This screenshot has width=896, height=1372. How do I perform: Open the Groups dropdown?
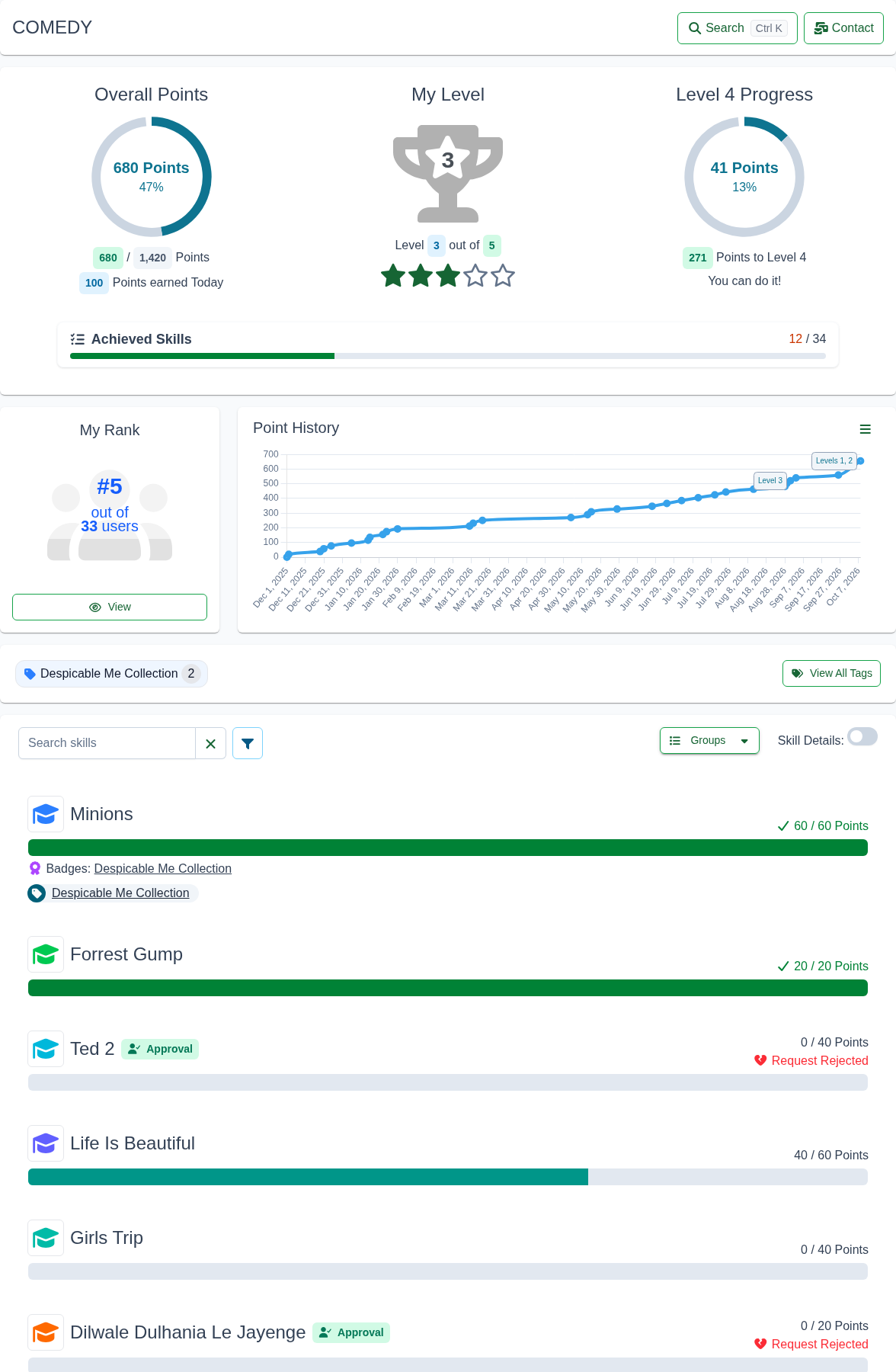pos(709,741)
